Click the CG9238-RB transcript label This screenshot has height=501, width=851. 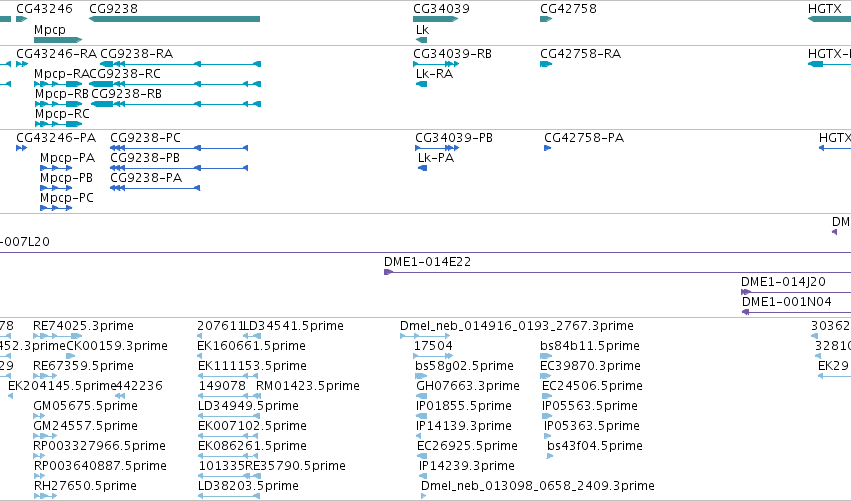point(126,94)
